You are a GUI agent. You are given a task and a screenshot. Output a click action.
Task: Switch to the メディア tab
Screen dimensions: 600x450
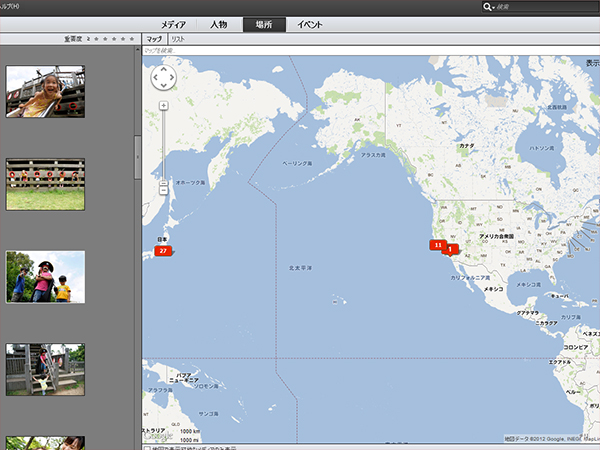173,25
